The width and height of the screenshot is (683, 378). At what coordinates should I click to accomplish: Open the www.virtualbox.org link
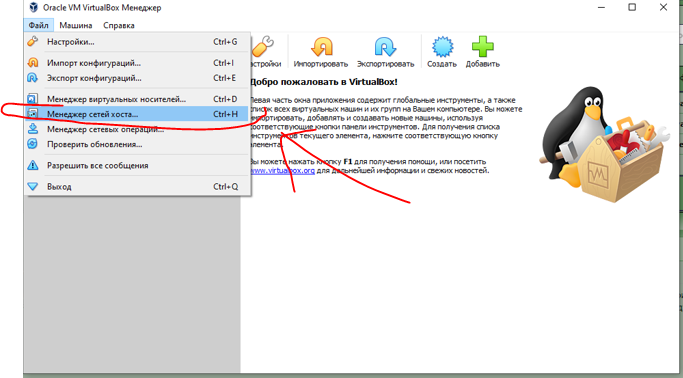click(283, 171)
